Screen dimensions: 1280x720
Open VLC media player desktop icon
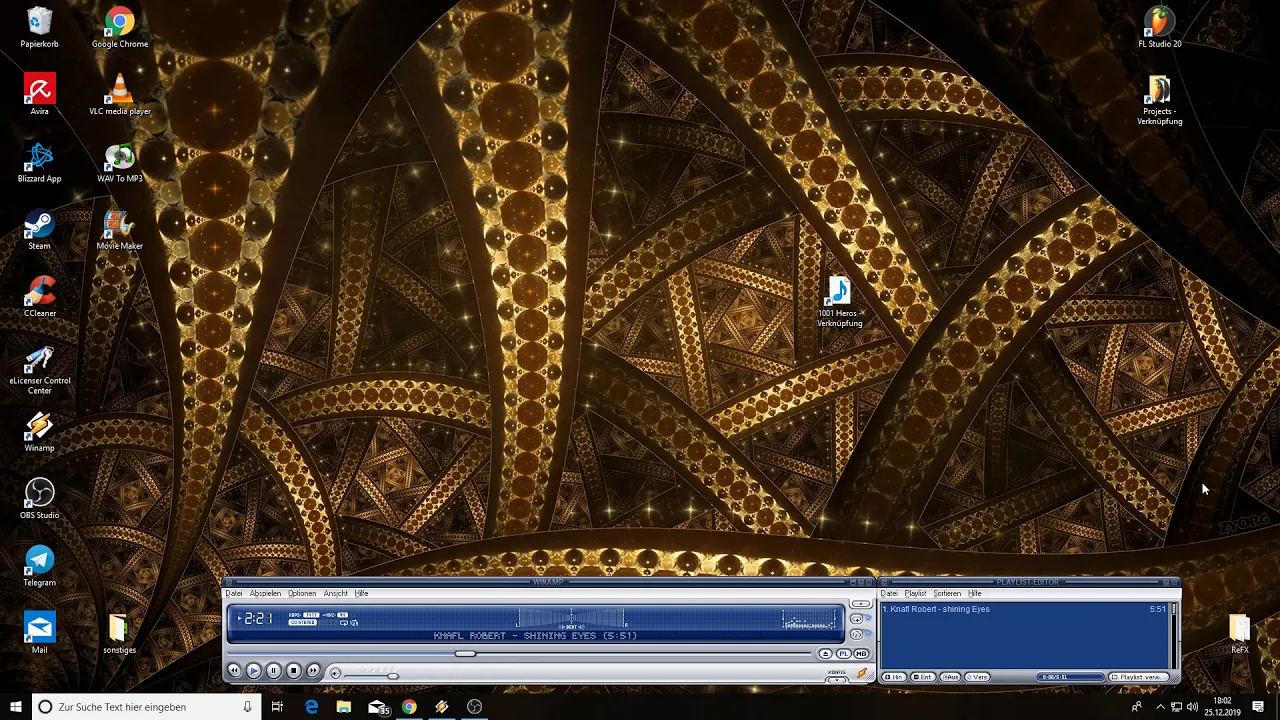pyautogui.click(x=120, y=95)
